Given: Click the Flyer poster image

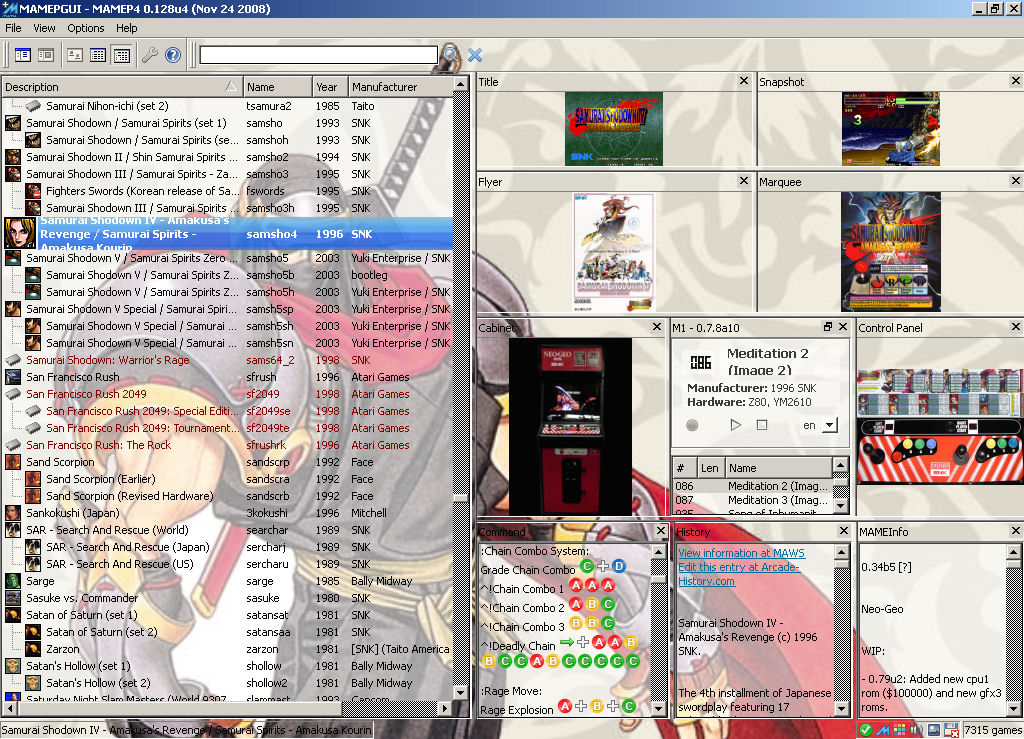Looking at the screenshot, I should click(x=613, y=251).
